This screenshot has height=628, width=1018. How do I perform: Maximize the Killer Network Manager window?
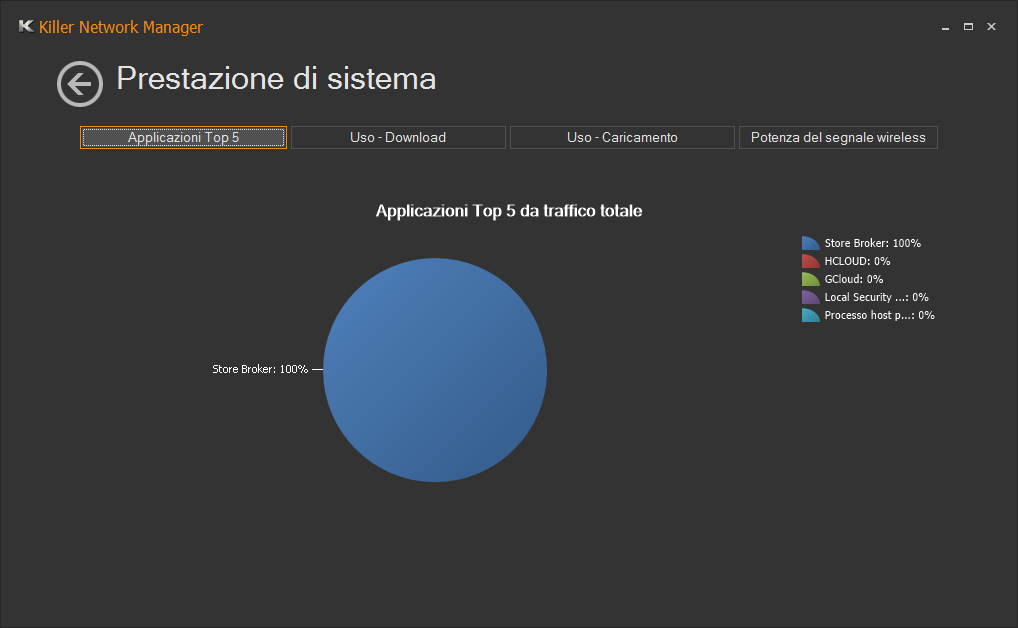pyautogui.click(x=968, y=27)
